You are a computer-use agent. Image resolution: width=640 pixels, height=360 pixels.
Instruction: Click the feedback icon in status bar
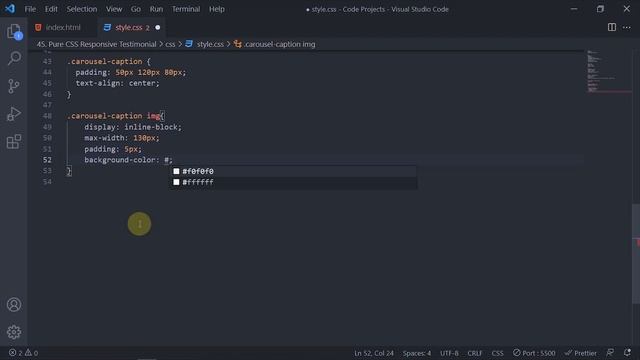610,353
